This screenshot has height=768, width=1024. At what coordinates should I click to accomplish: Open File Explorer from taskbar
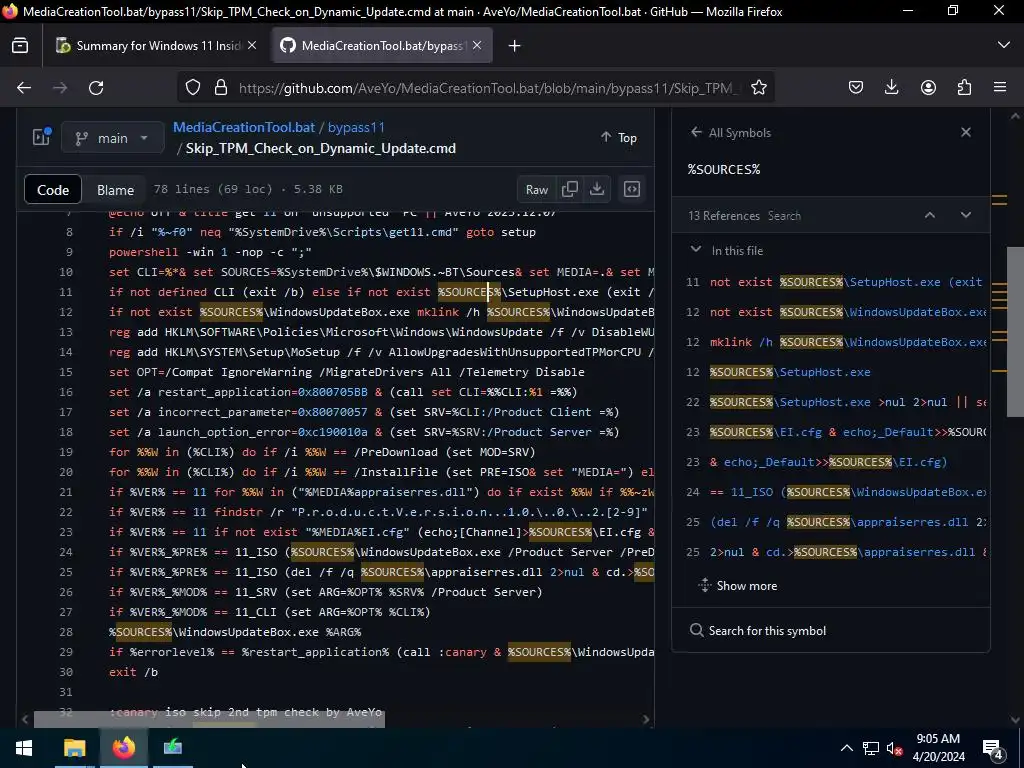point(74,748)
